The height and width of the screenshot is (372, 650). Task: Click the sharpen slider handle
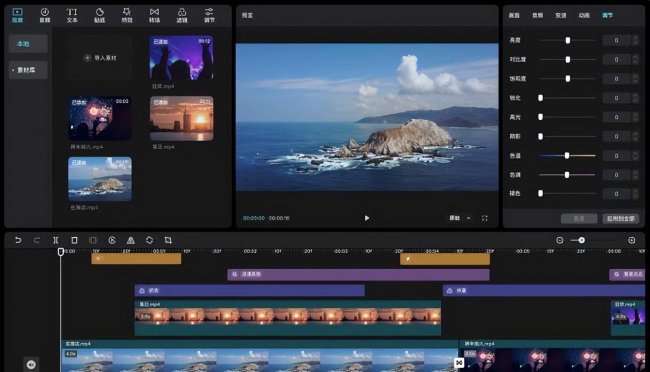point(540,98)
